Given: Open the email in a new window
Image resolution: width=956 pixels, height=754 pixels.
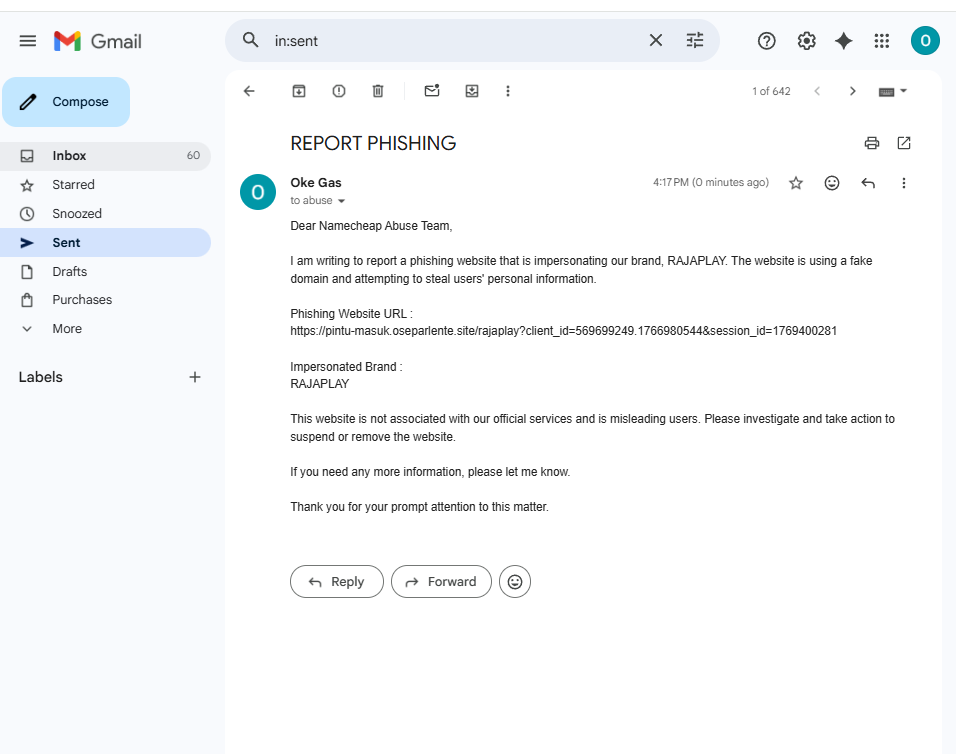Looking at the screenshot, I should tap(904, 143).
